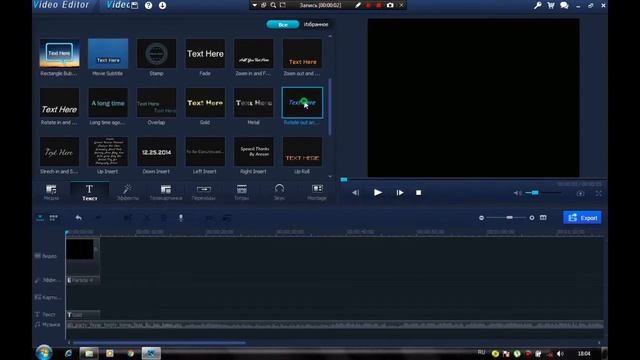Click the timeline horizontal scrollbar

point(159,343)
